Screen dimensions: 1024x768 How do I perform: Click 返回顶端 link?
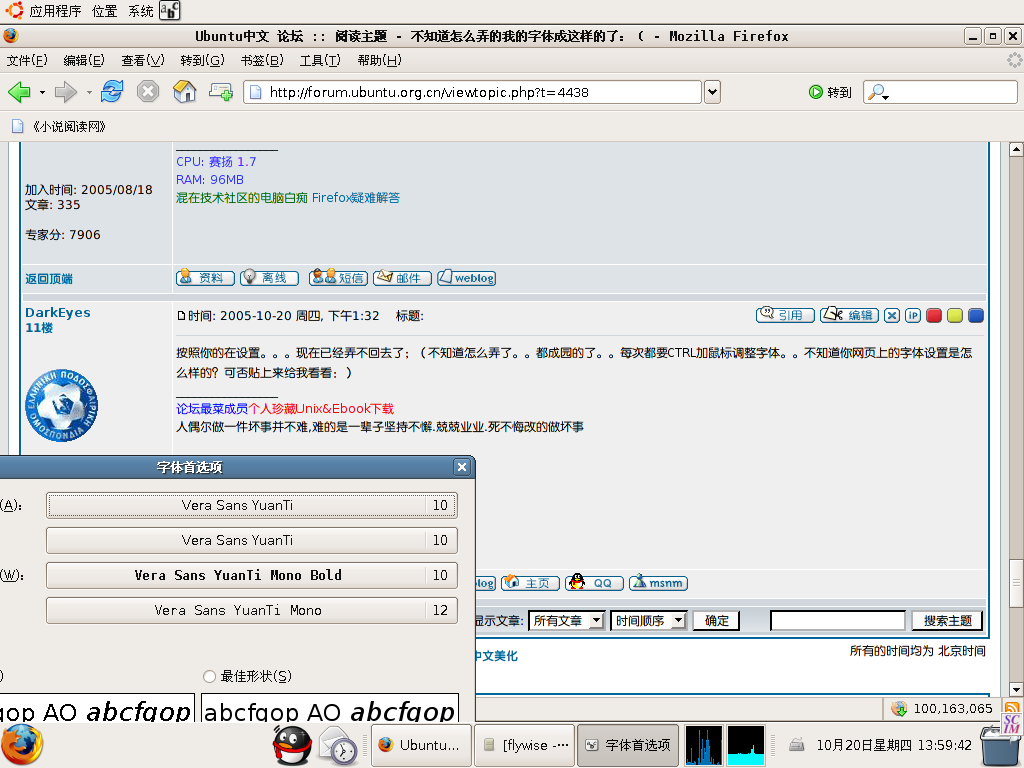click(49, 279)
